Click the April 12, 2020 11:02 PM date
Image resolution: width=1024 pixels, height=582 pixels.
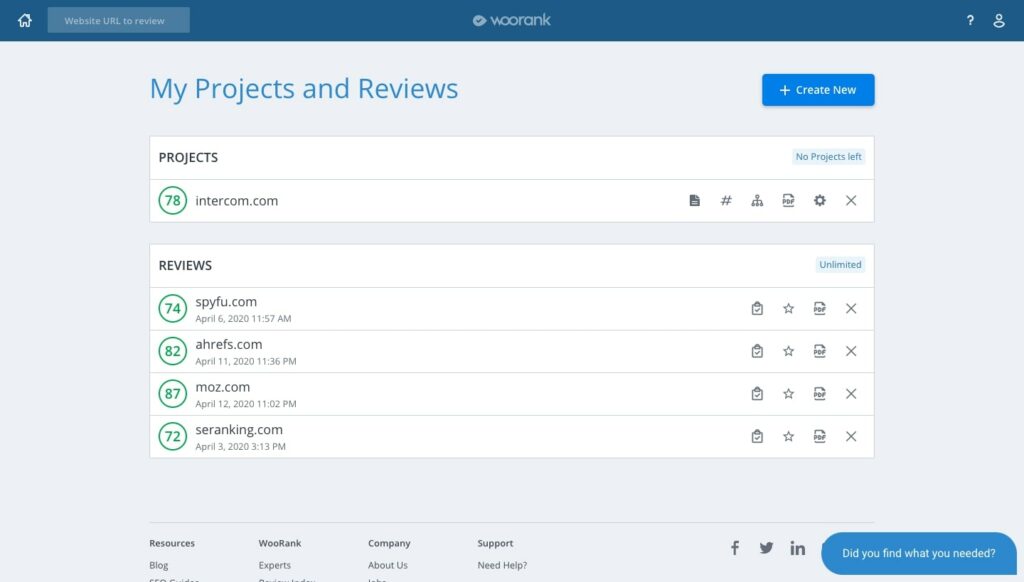246,404
